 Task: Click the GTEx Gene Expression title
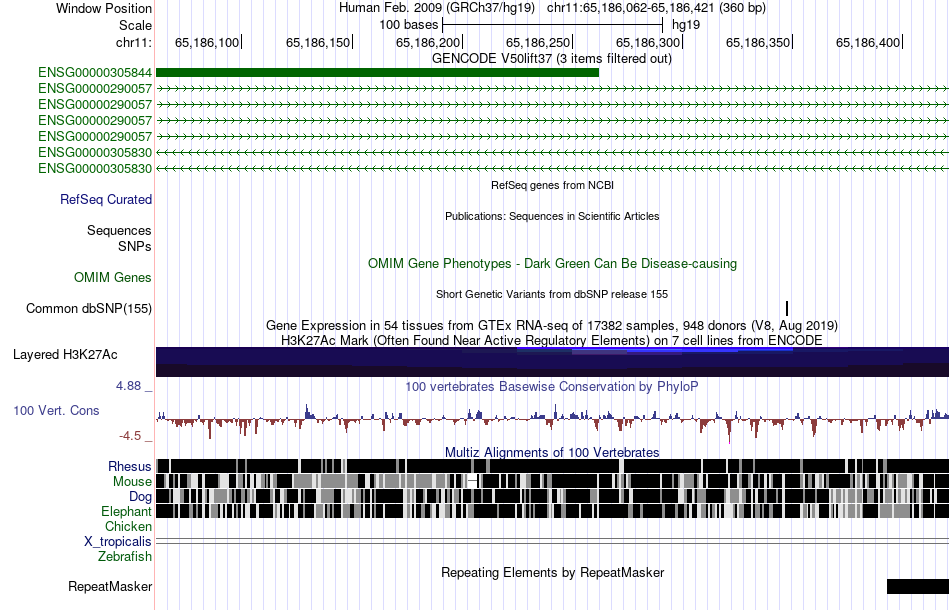tap(552, 326)
